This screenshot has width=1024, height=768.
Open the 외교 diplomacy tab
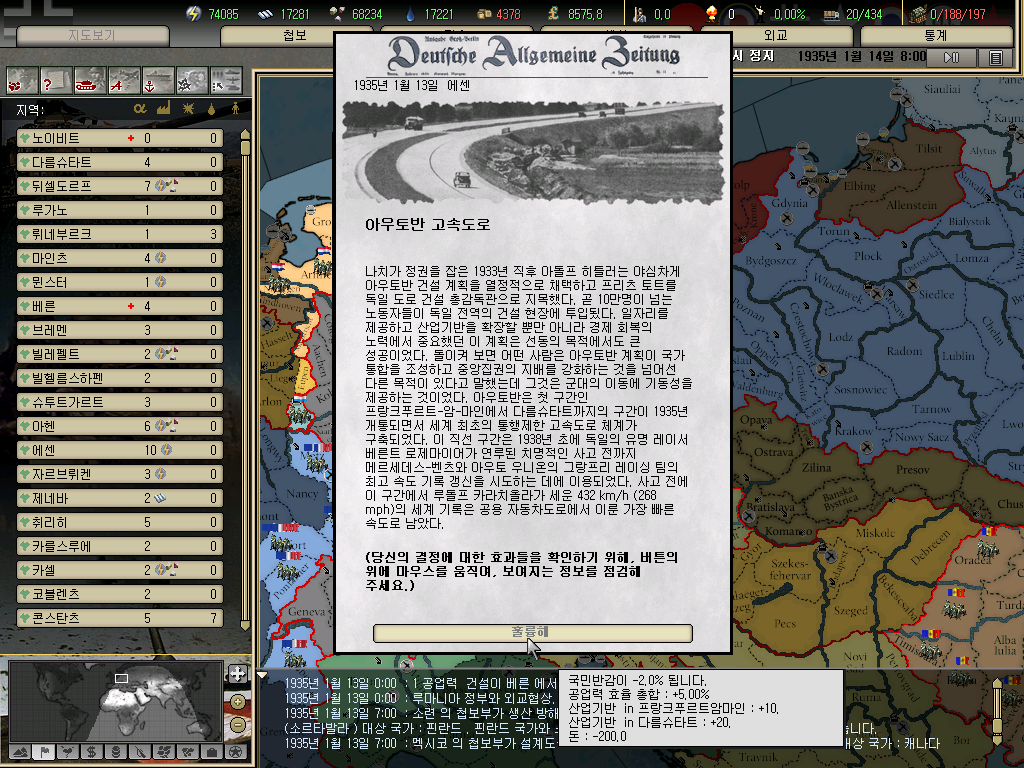pos(775,35)
